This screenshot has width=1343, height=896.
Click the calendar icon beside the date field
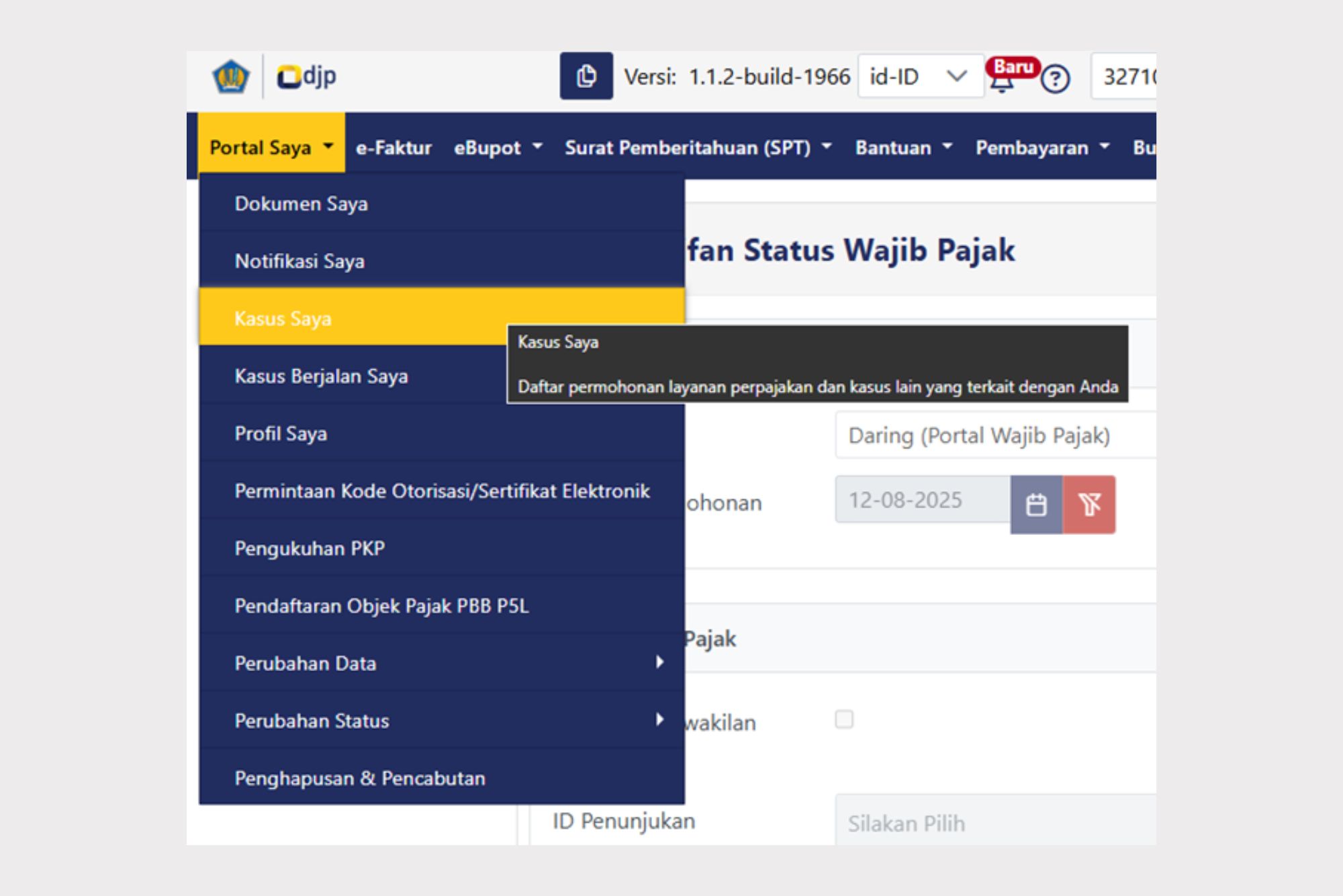[1036, 505]
